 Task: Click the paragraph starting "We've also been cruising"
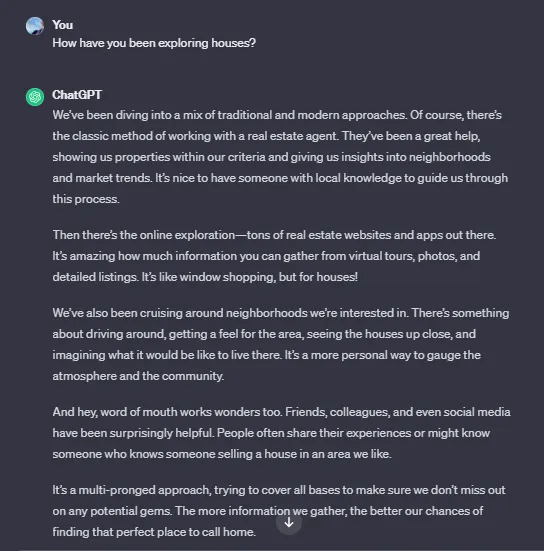tap(281, 344)
